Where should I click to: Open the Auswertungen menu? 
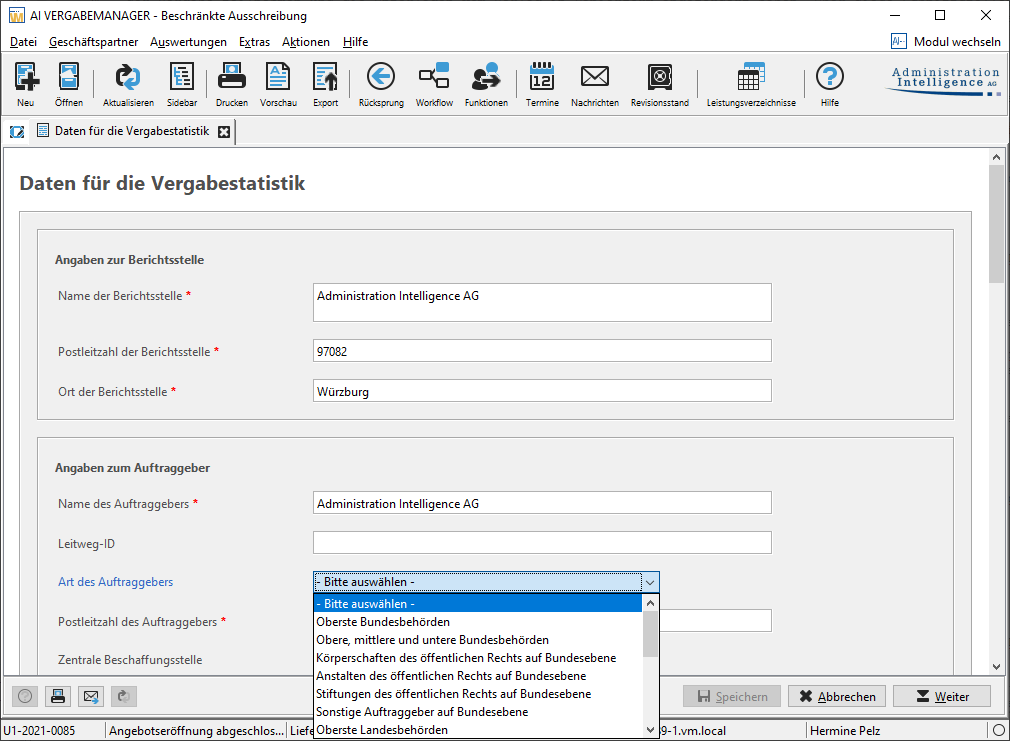tap(188, 42)
